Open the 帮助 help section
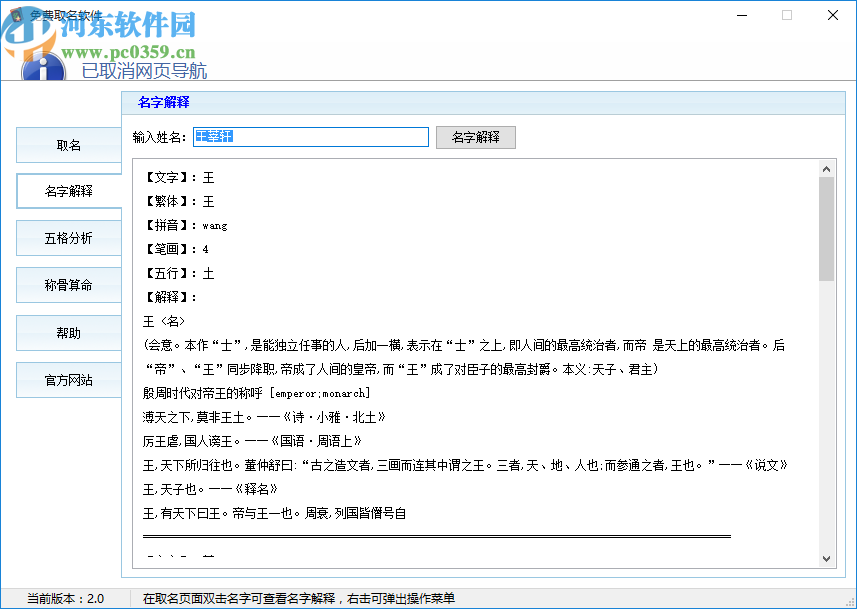This screenshot has width=857, height=609. (x=68, y=332)
